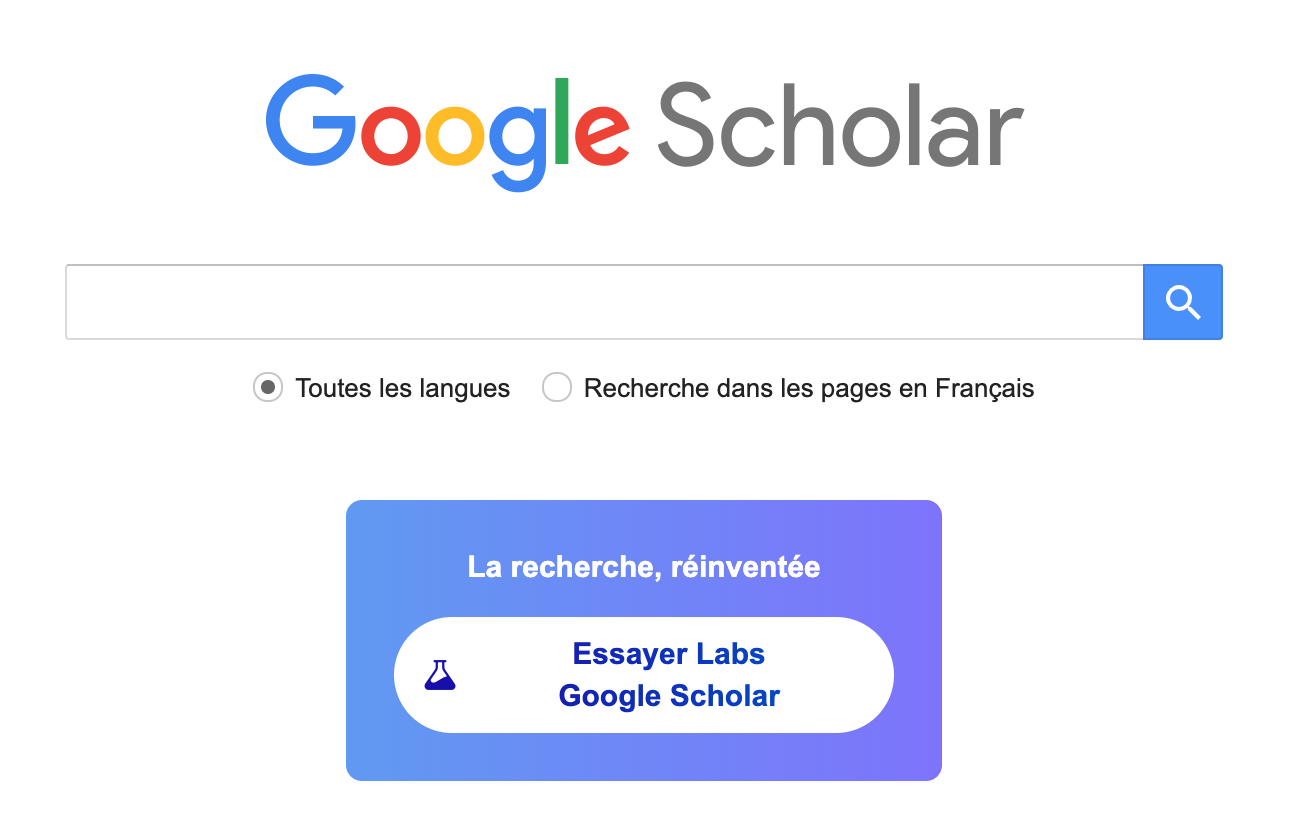The width and height of the screenshot is (1312, 838).
Task: Click the magnifying glass search icon
Action: click(x=1183, y=302)
